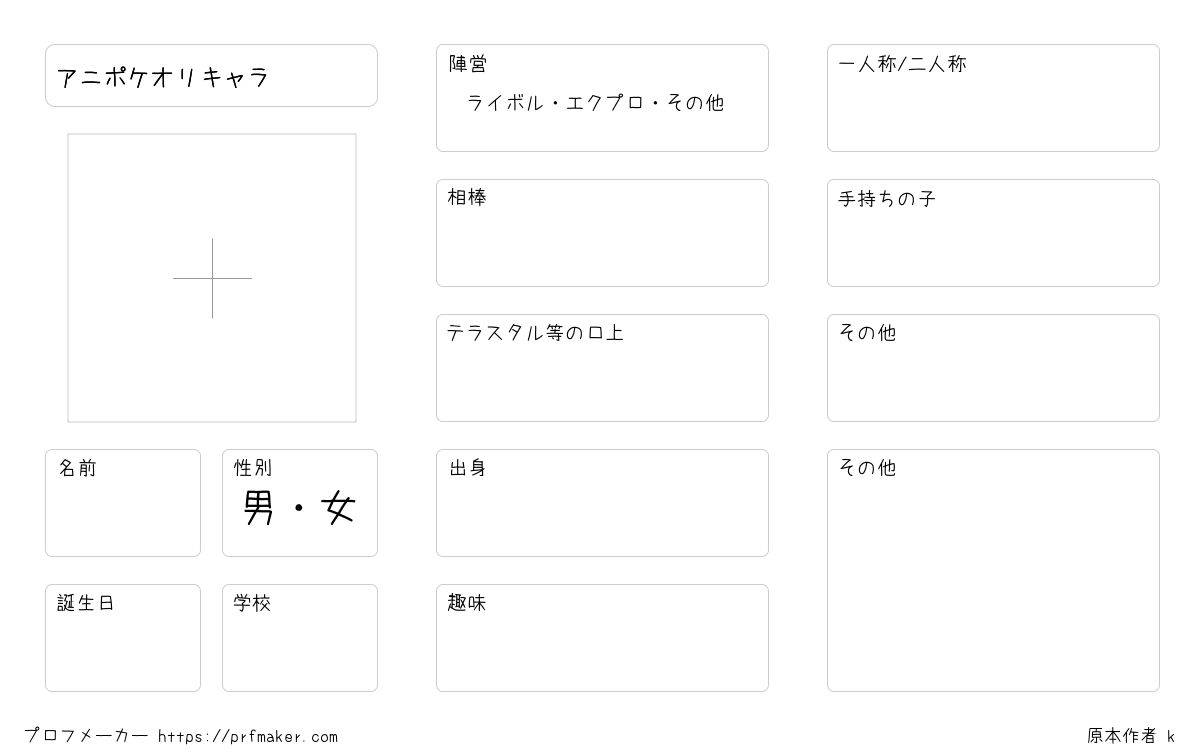Choose 男 in the 性別 box
This screenshot has height=750, width=1200.
pyautogui.click(x=259, y=509)
